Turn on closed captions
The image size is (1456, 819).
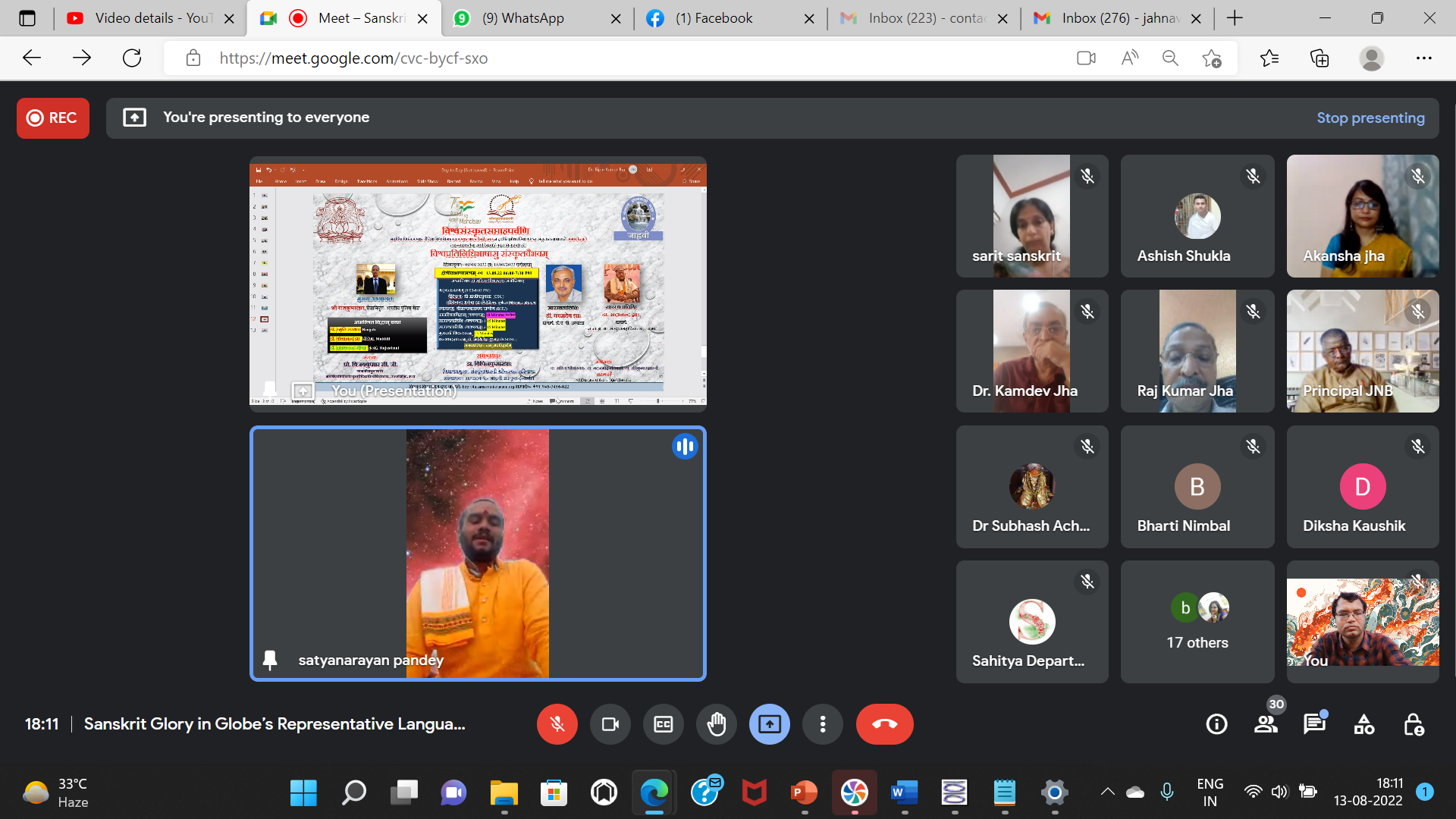[x=663, y=724]
